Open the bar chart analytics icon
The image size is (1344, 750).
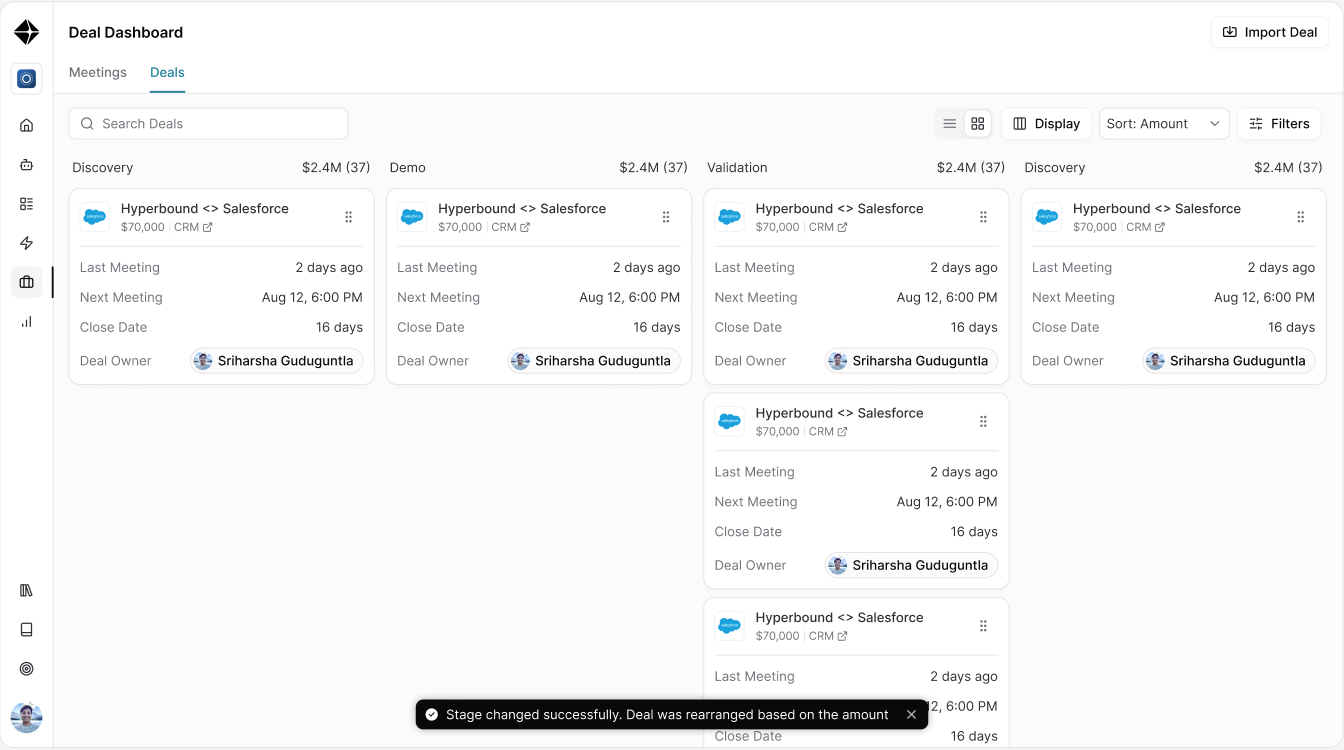pos(27,322)
